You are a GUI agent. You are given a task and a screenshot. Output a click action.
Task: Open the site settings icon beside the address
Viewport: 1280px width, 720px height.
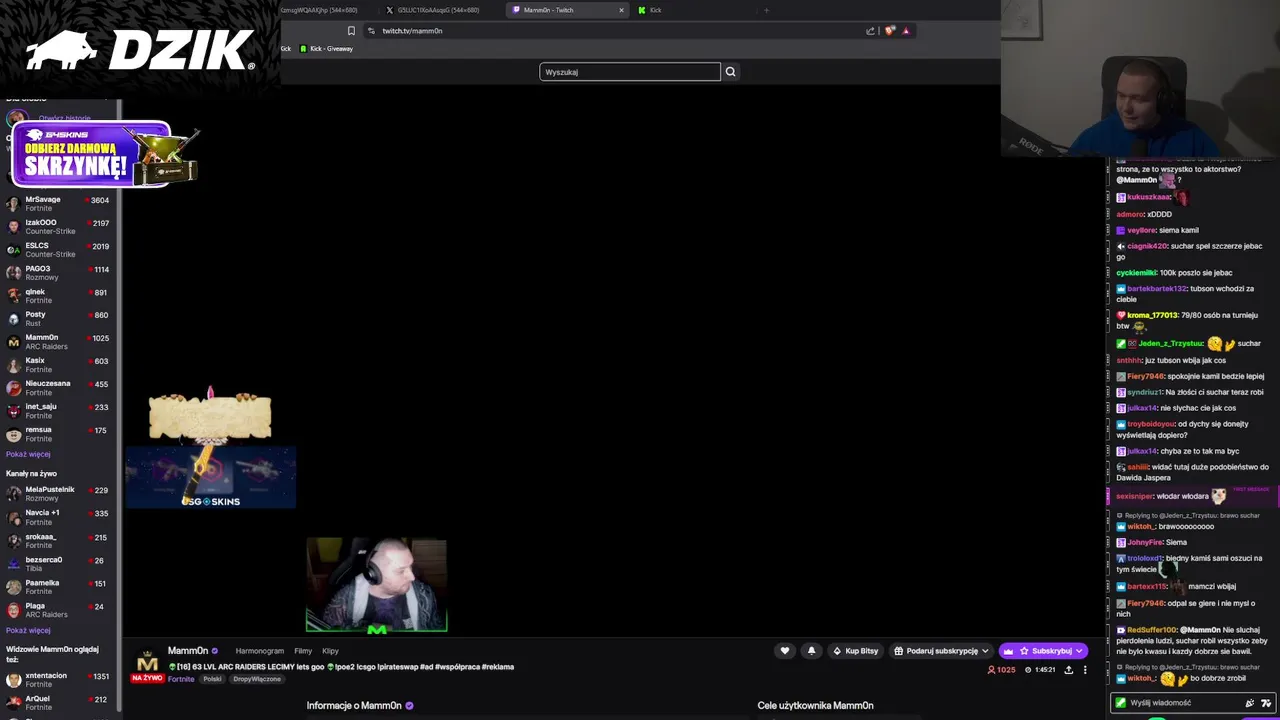click(371, 31)
